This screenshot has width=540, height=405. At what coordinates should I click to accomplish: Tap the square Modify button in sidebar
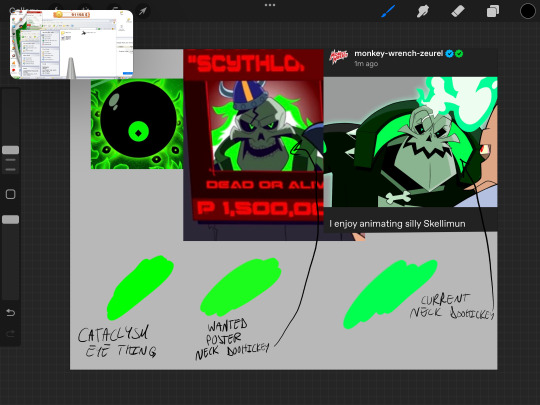pyautogui.click(x=11, y=194)
